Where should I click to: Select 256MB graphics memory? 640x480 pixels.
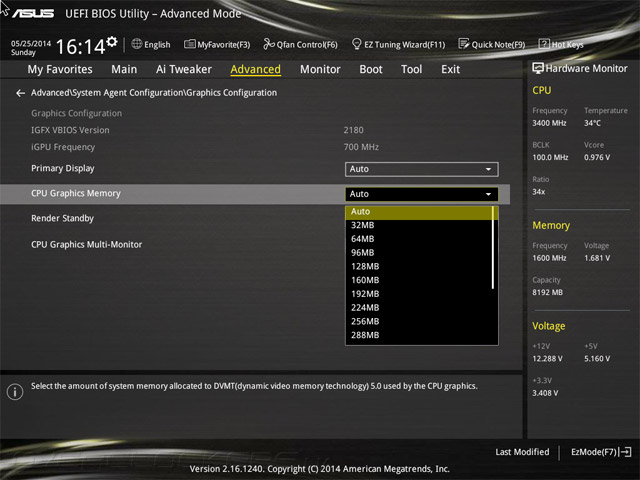tap(419, 322)
